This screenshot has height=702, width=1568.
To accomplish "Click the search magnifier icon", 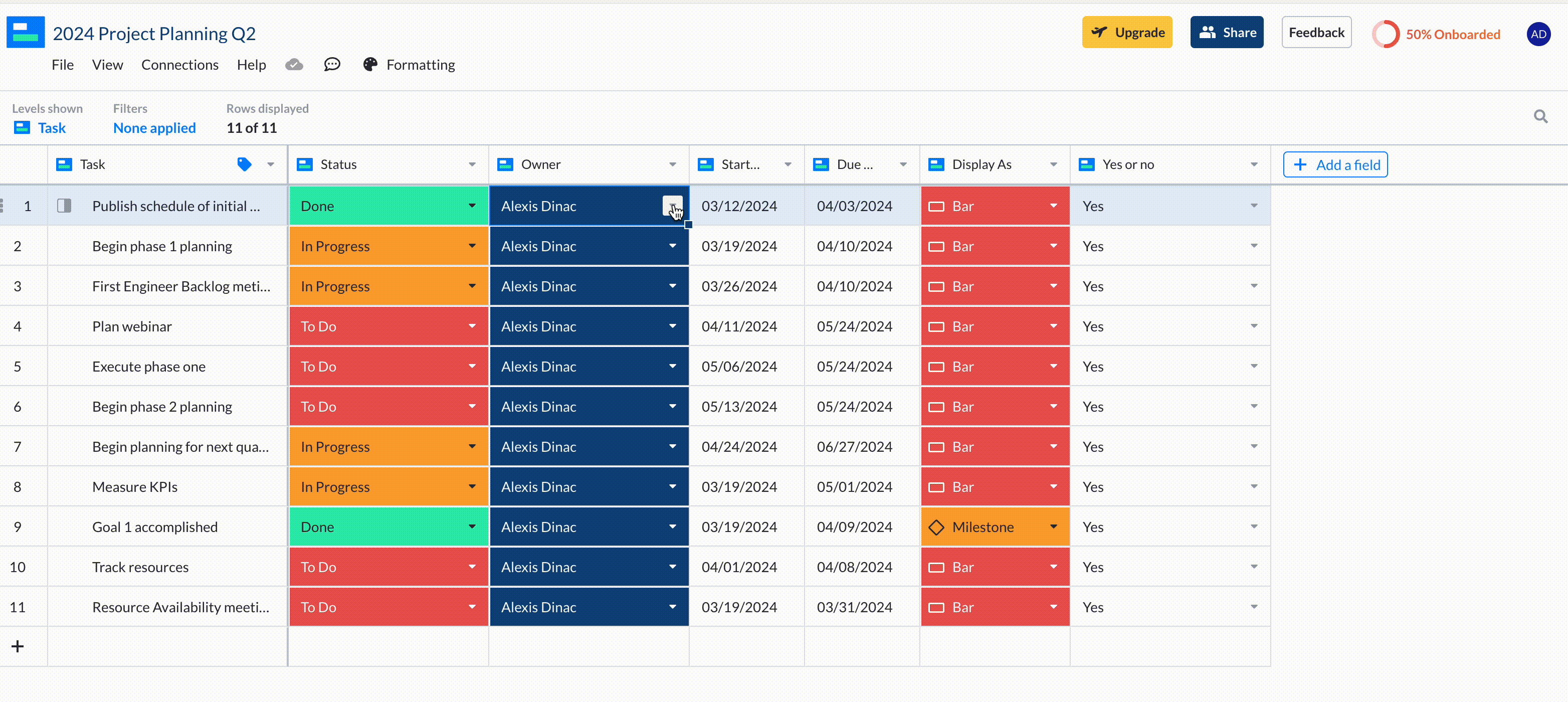I will point(1540,116).
